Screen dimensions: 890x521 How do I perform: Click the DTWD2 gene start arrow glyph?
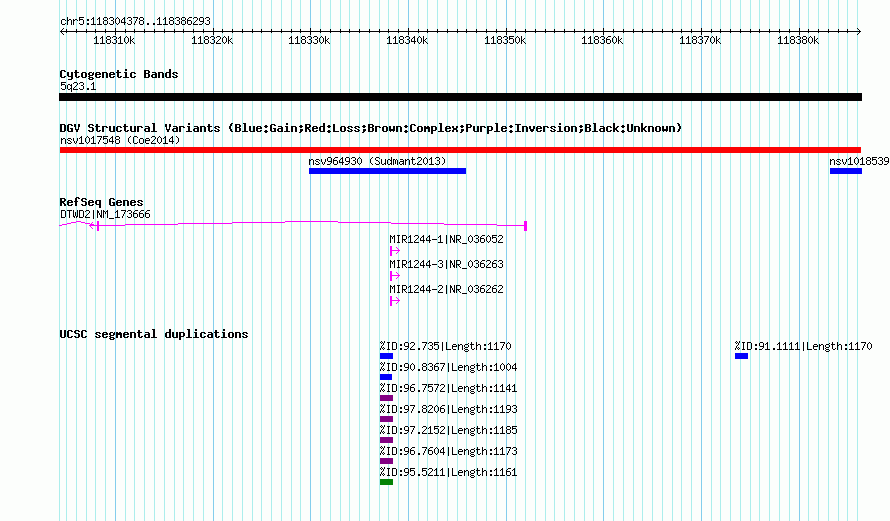pyautogui.click(x=94, y=226)
